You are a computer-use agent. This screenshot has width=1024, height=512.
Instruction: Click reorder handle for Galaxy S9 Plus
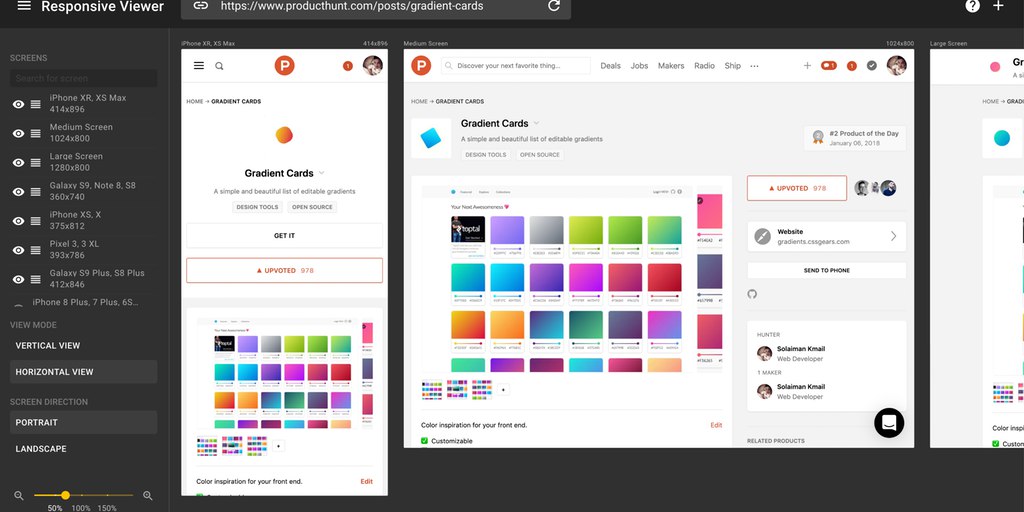36,279
